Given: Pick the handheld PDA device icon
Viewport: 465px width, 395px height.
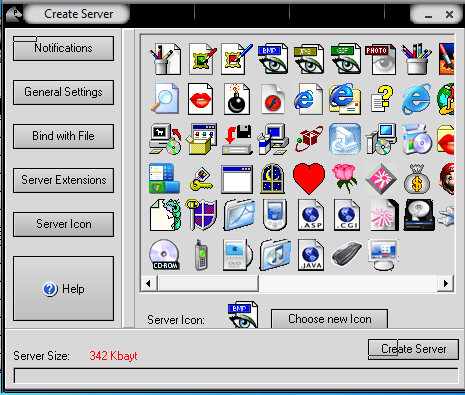Looking at the screenshot, I should point(274,215).
